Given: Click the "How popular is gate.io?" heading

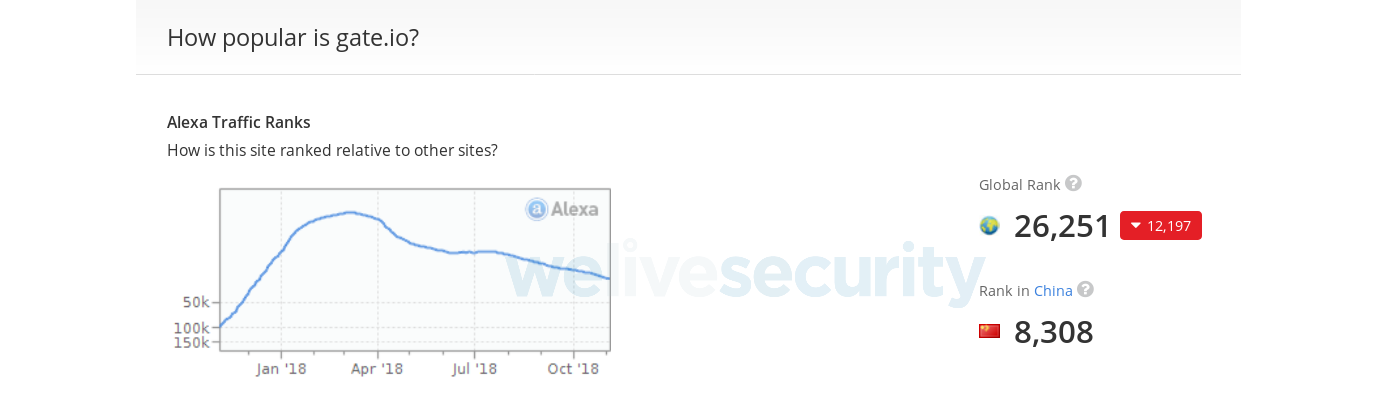Looking at the screenshot, I should coord(293,38).
